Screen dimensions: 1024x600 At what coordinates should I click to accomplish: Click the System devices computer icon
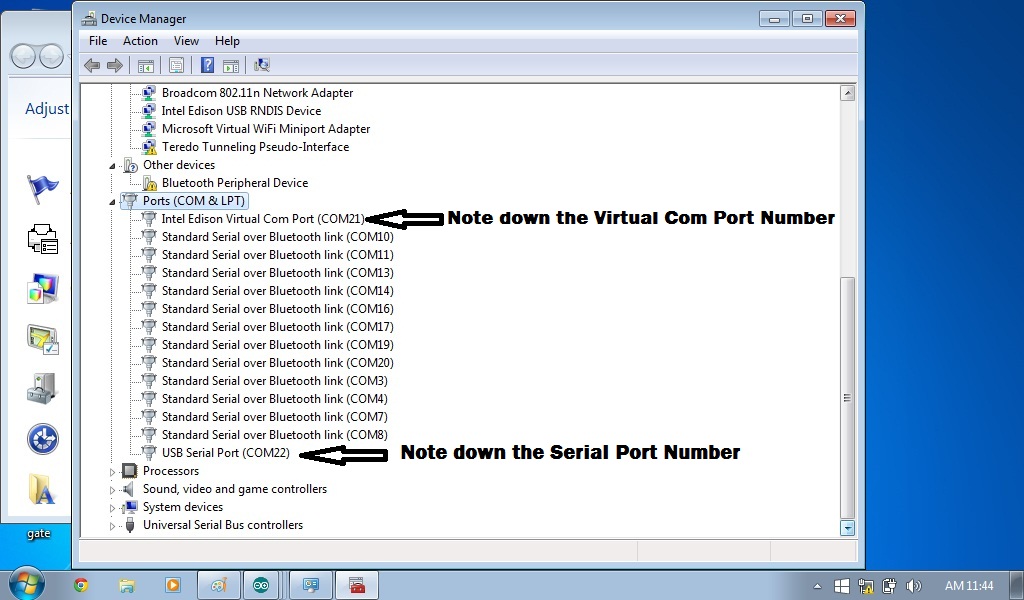pos(130,507)
